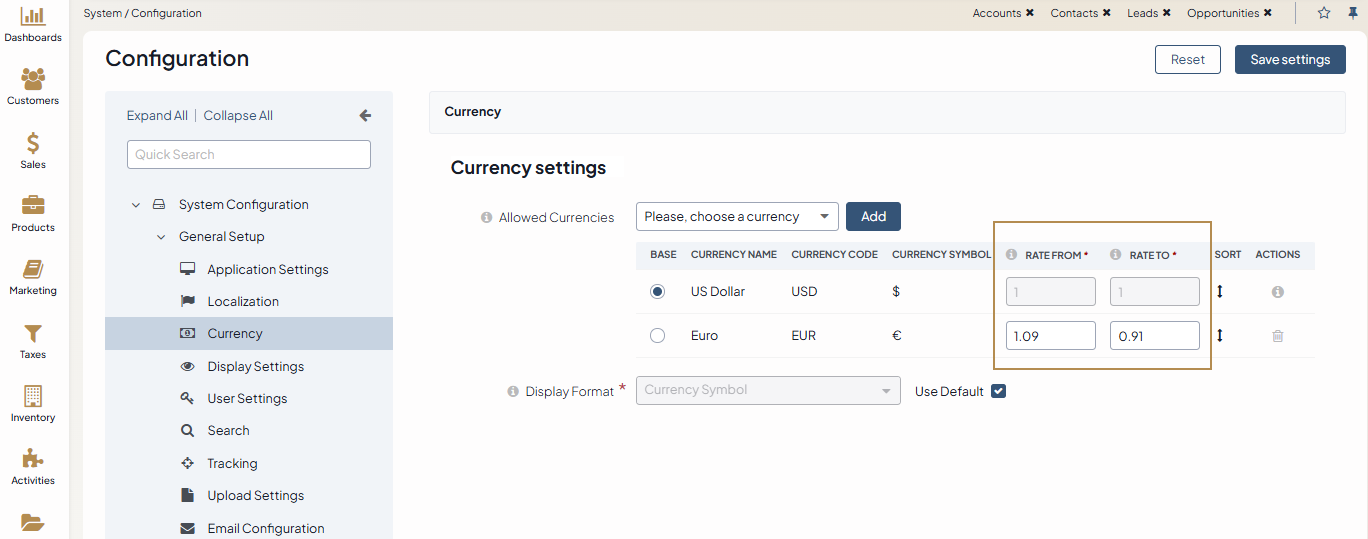Uncheck the Use Default checkbox
Viewport: 1368px width, 539px height.
click(998, 391)
